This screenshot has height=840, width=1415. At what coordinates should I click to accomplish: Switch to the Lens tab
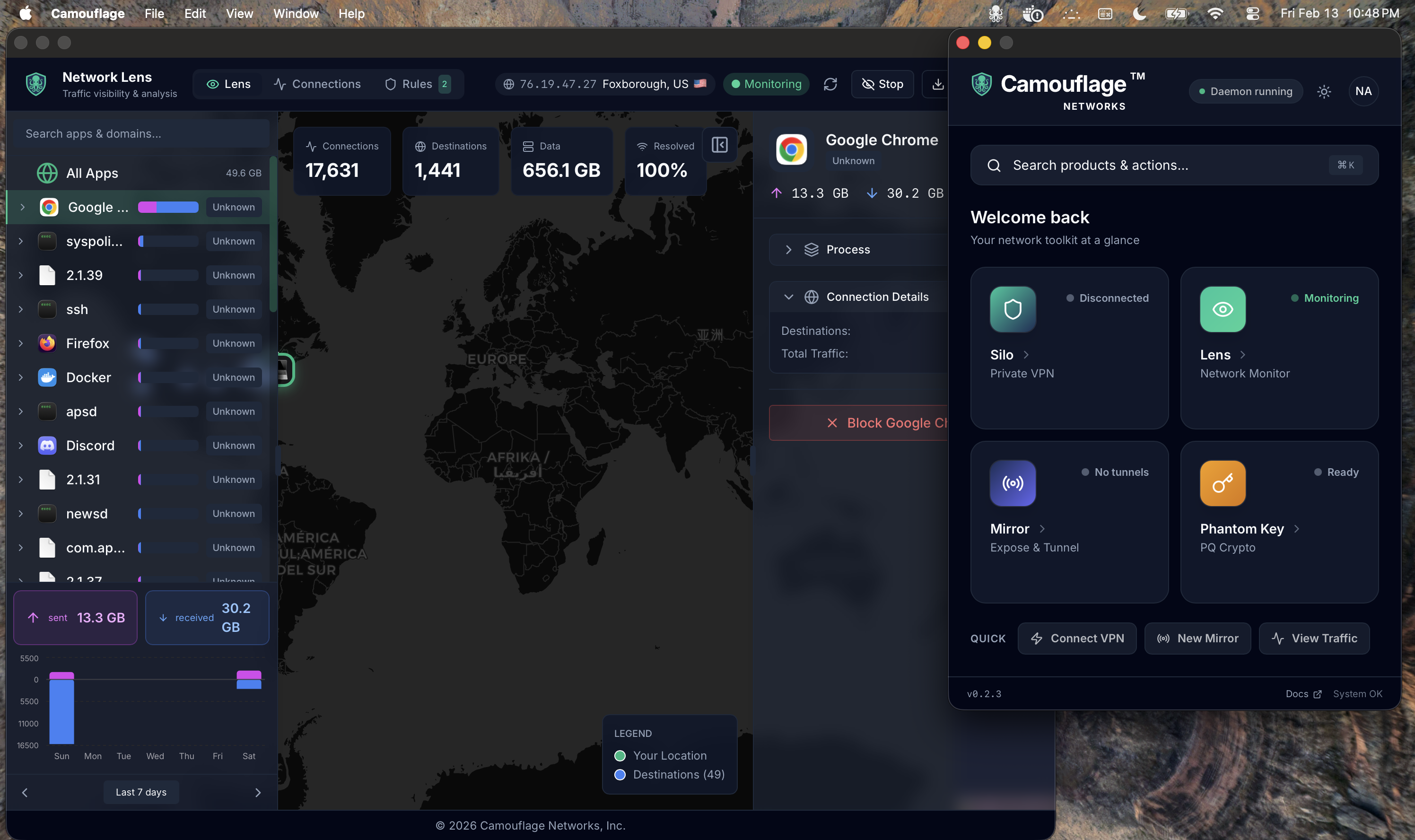pyautogui.click(x=229, y=84)
